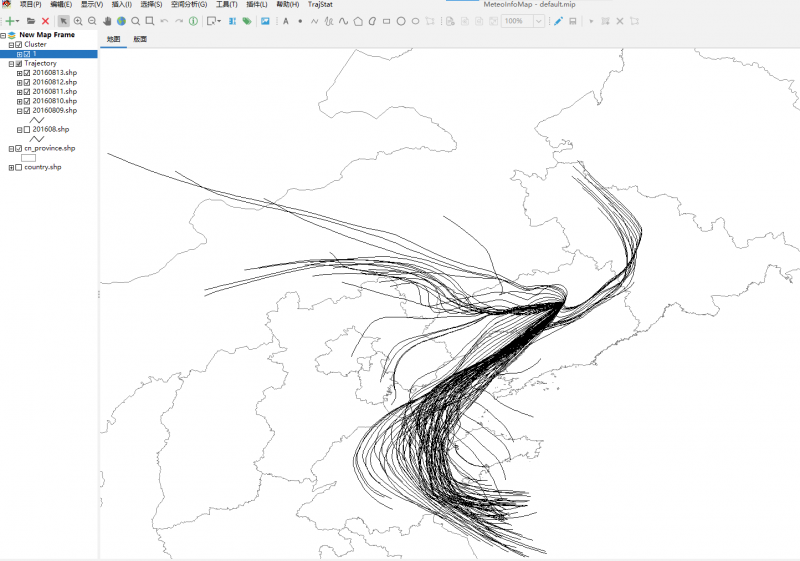Click the cn_province.shp legend symbol swatch
Image resolution: width=800 pixels, height=561 pixels.
28,158
